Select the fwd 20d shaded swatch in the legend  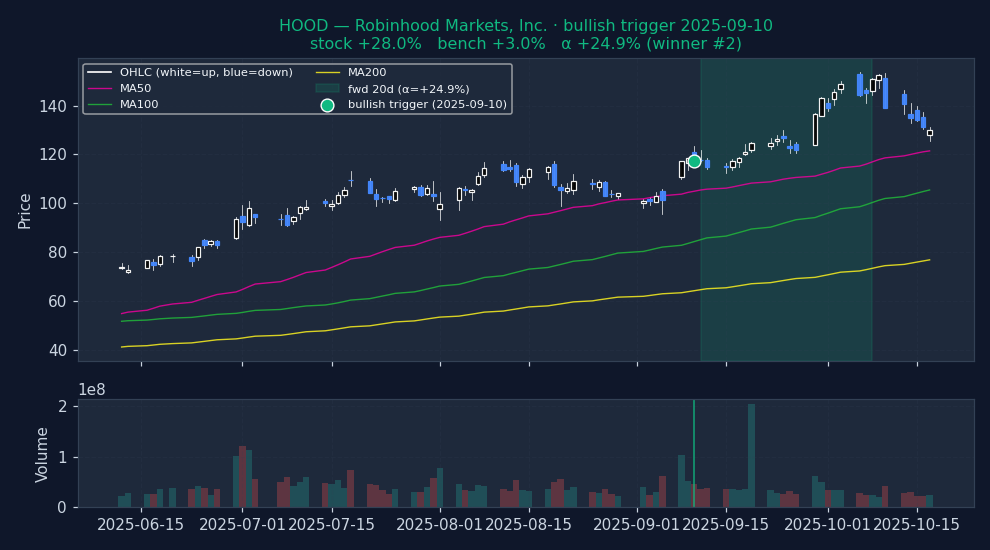pos(327,89)
